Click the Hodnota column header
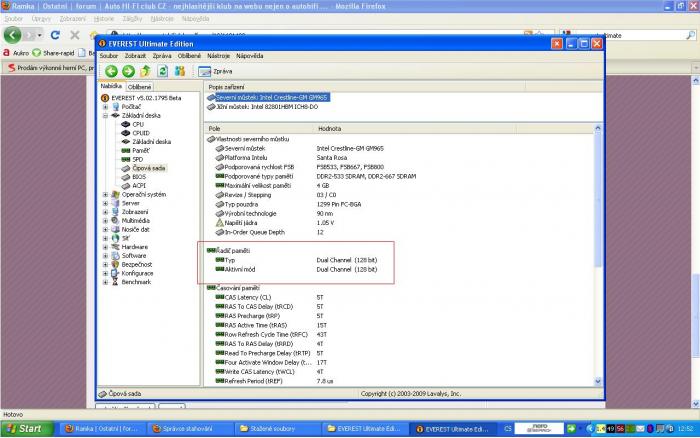Viewport: 700px width, 438px height. coord(330,129)
